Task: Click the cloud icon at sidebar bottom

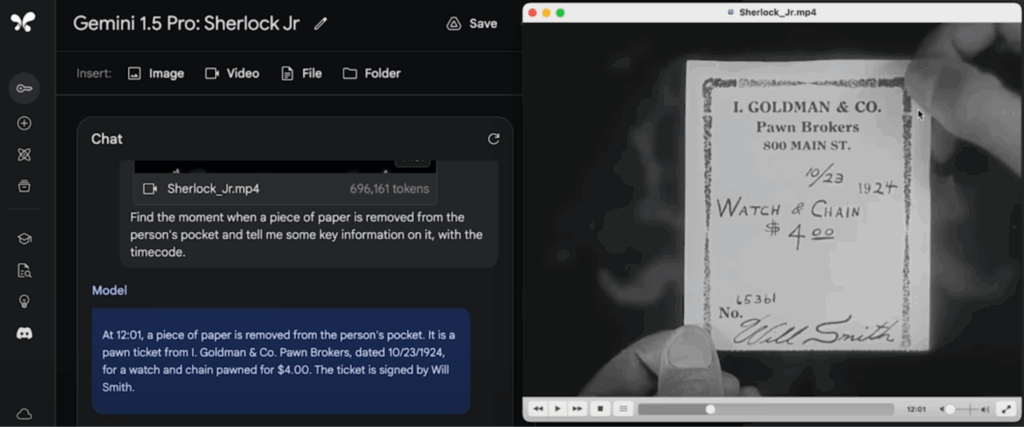Action: (24, 413)
